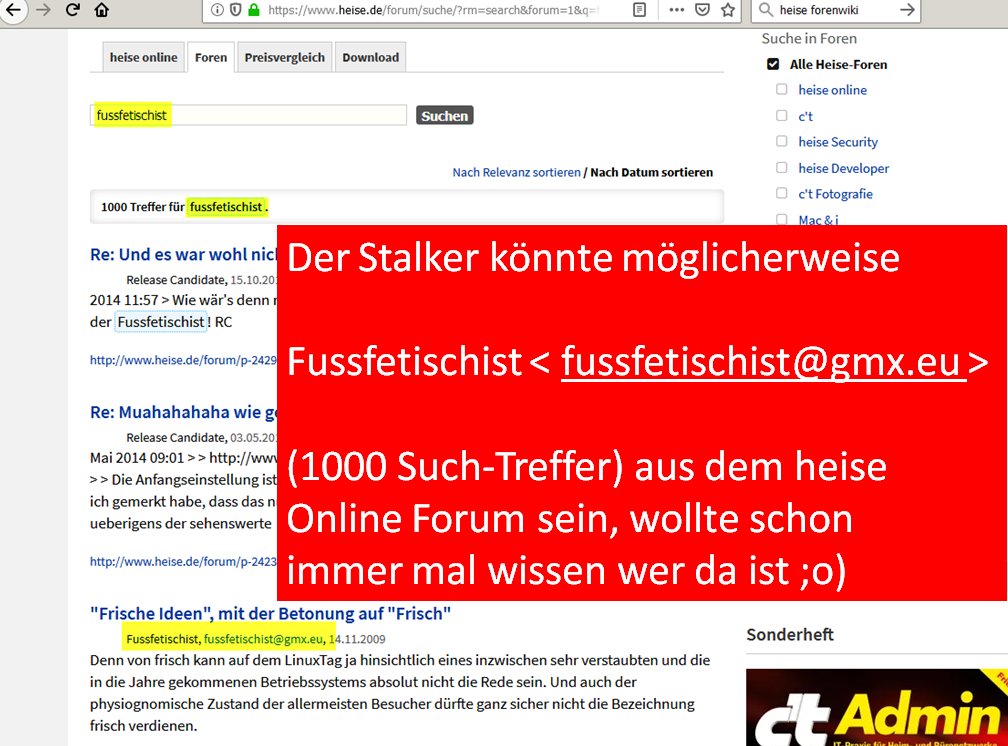Click the c't Admin Sonderheft cover image
Screen dimensions: 1008x746
click(x=877, y=707)
